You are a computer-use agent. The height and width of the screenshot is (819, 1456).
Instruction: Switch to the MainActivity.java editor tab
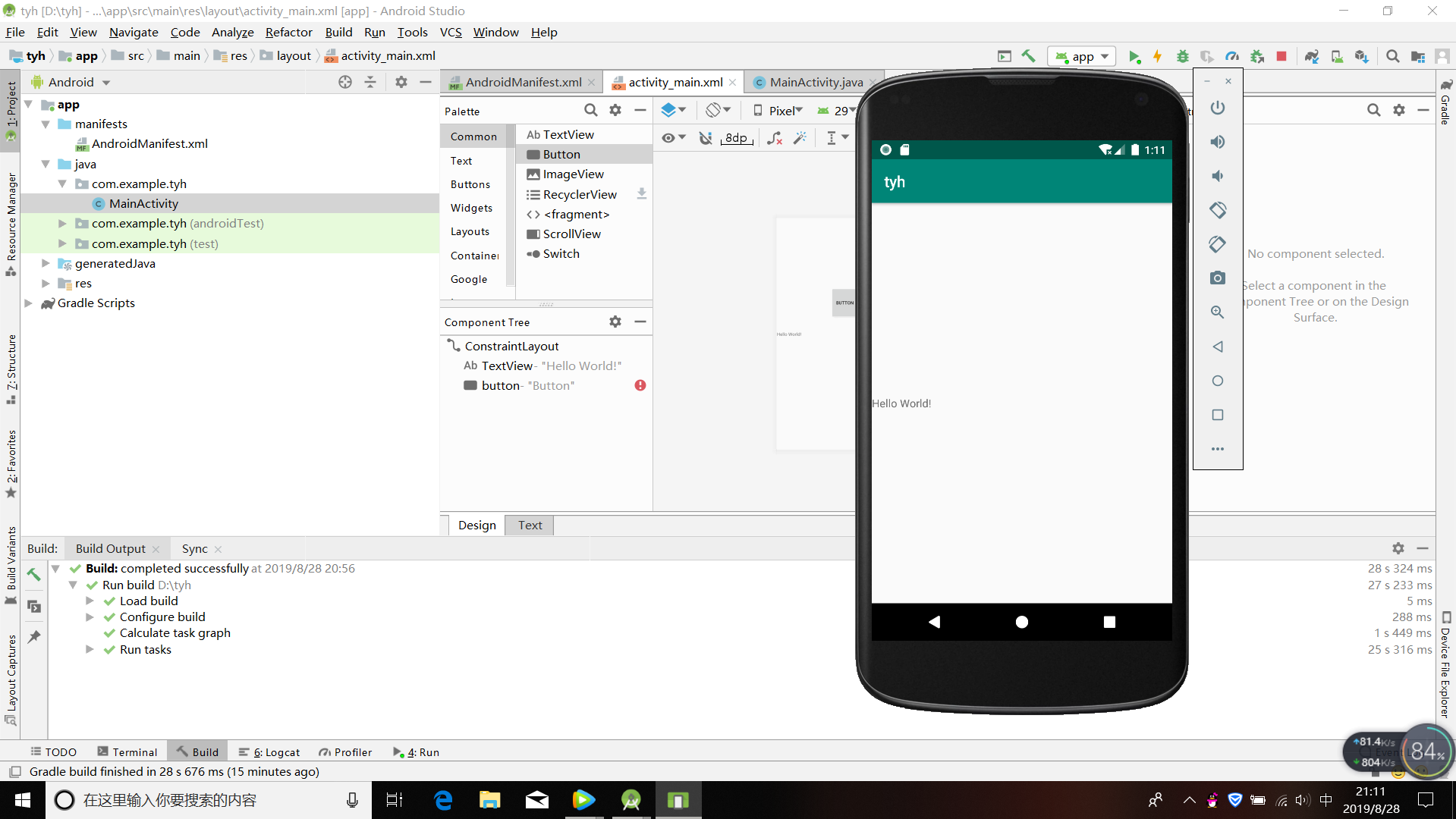point(816,82)
